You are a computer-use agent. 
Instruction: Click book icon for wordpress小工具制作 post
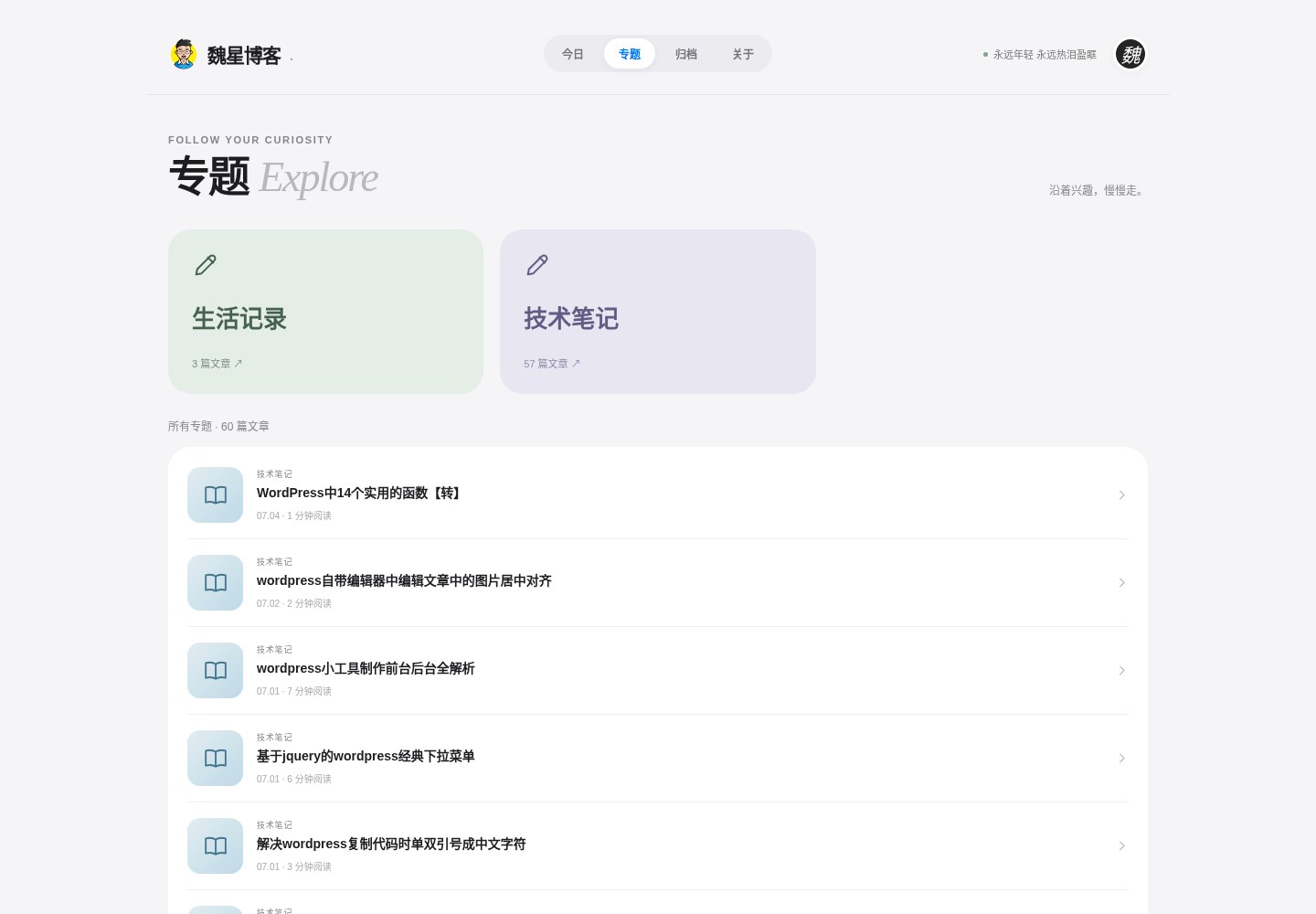coord(216,671)
